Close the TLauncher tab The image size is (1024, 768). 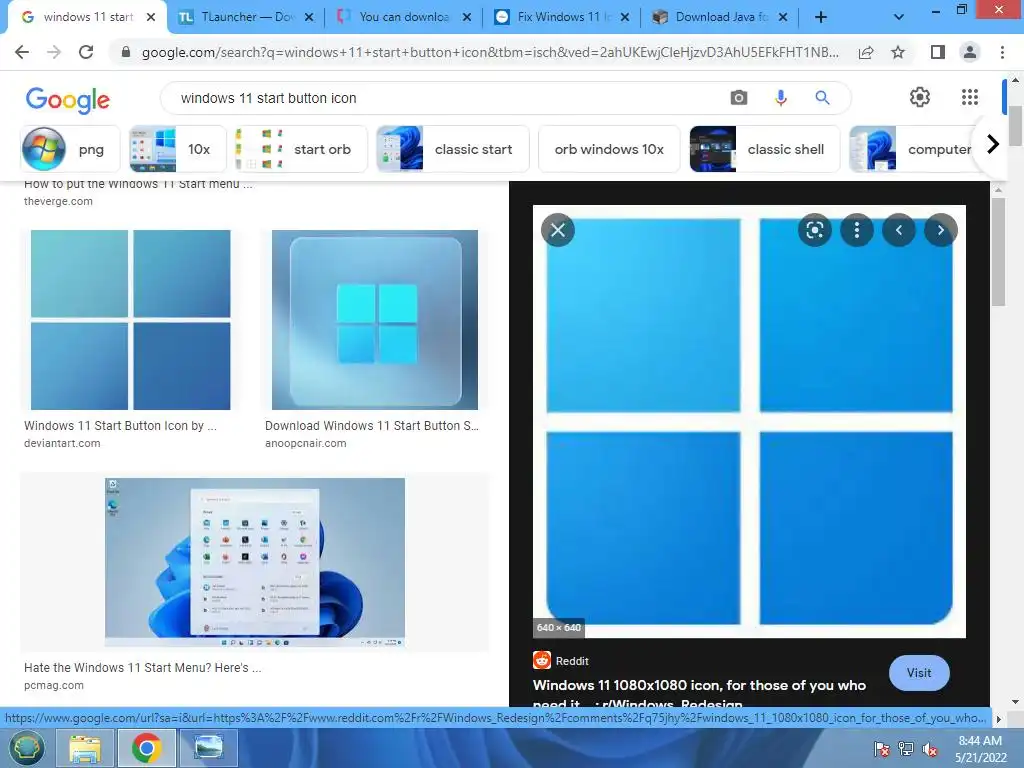coord(309,18)
